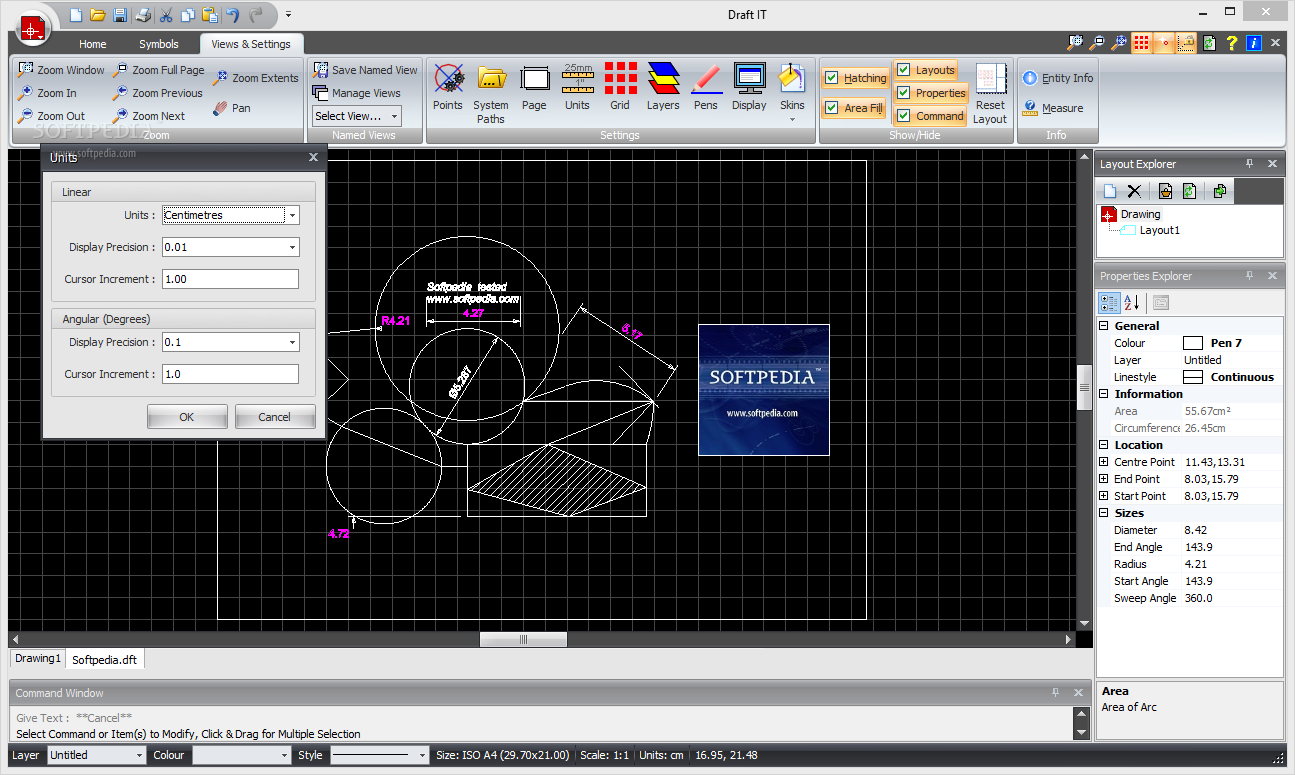Open the Skins dropdown
This screenshot has height=775, width=1295.
tap(792, 93)
